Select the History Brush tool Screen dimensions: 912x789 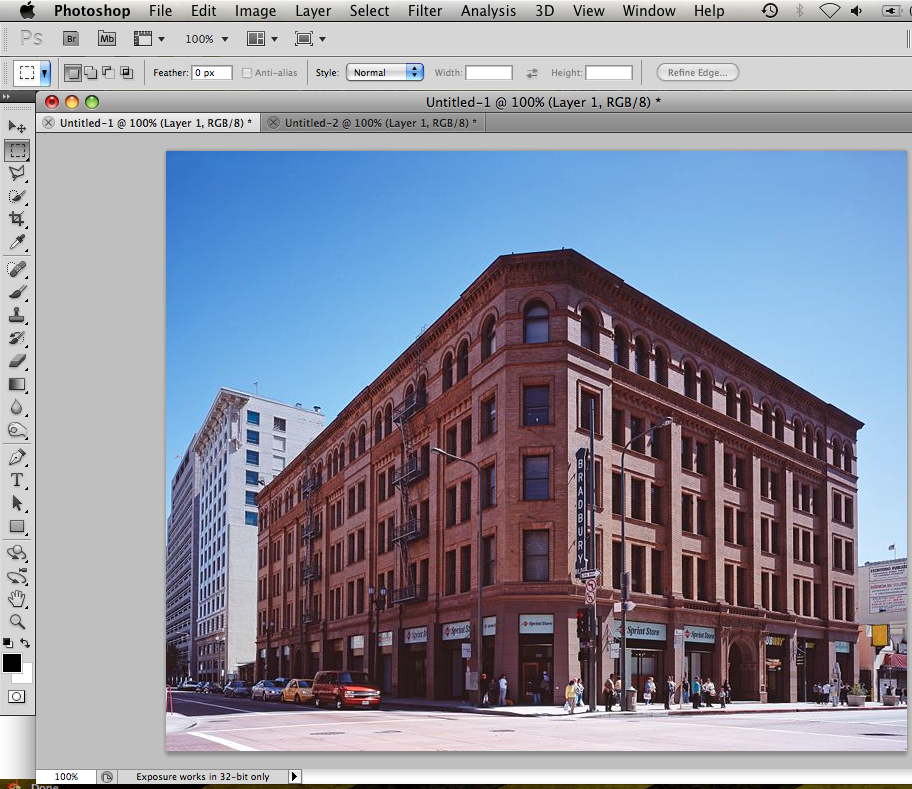(17, 338)
